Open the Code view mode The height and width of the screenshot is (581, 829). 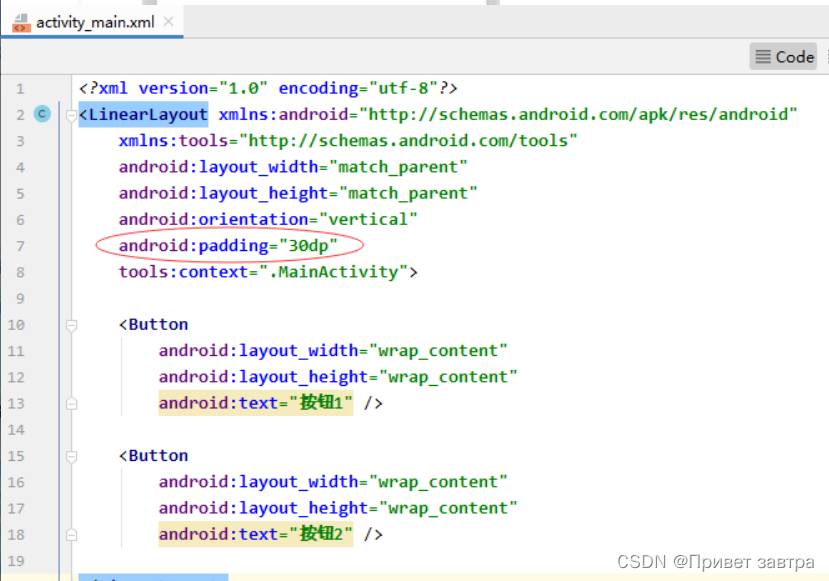(x=784, y=57)
